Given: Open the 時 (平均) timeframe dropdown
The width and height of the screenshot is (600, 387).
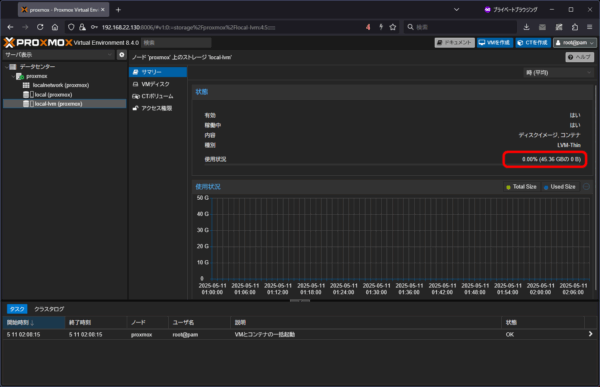Looking at the screenshot, I should click(x=559, y=73).
